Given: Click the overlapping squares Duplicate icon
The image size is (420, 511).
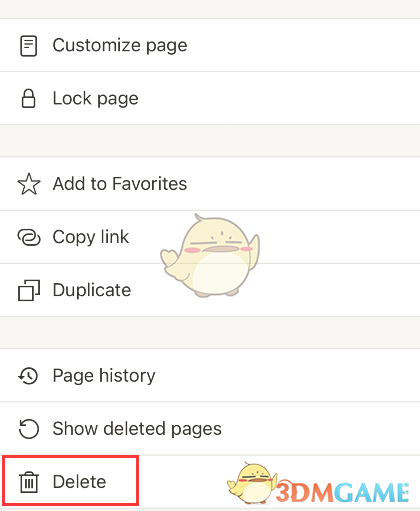Looking at the screenshot, I should tap(29, 290).
